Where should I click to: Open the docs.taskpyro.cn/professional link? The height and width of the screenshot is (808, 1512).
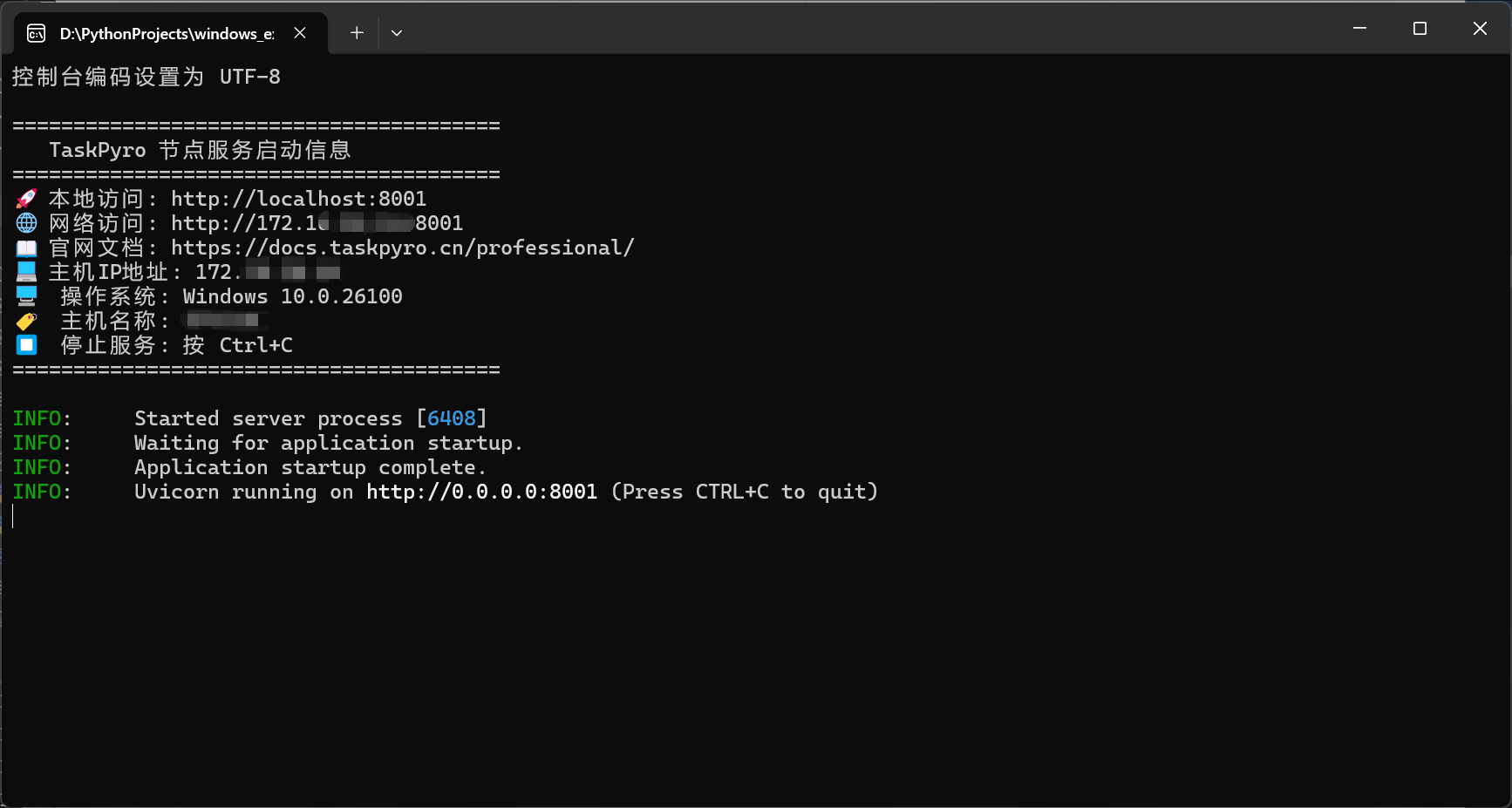tap(403, 248)
